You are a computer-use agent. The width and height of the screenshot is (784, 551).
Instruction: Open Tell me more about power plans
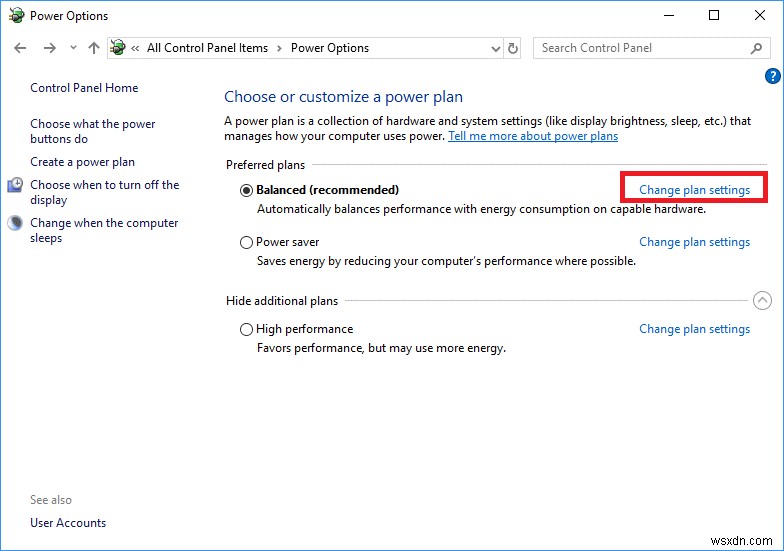(533, 136)
